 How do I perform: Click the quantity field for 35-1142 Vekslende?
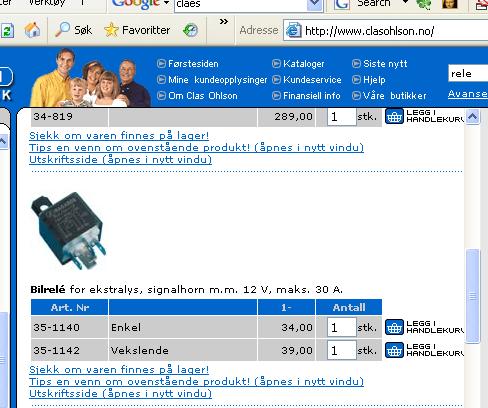342,350
